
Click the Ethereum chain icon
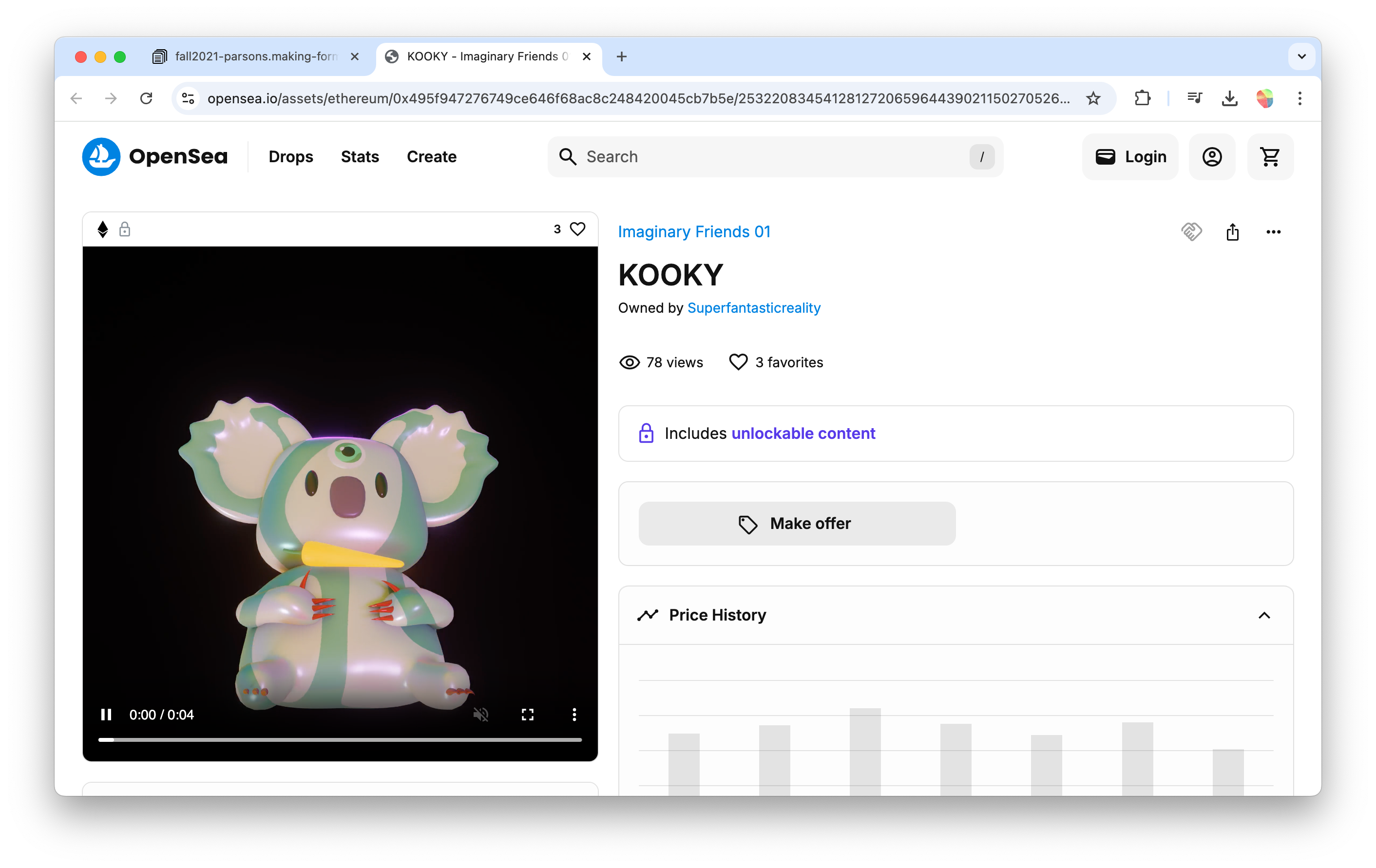tap(103, 229)
